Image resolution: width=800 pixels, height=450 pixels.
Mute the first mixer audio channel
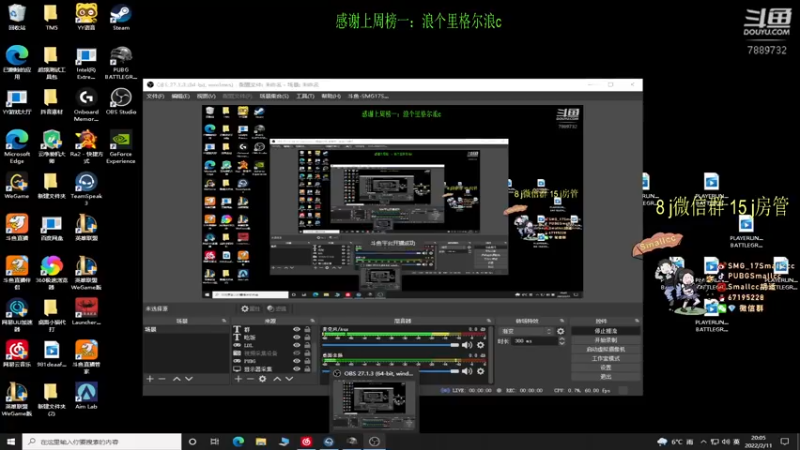tap(467, 345)
